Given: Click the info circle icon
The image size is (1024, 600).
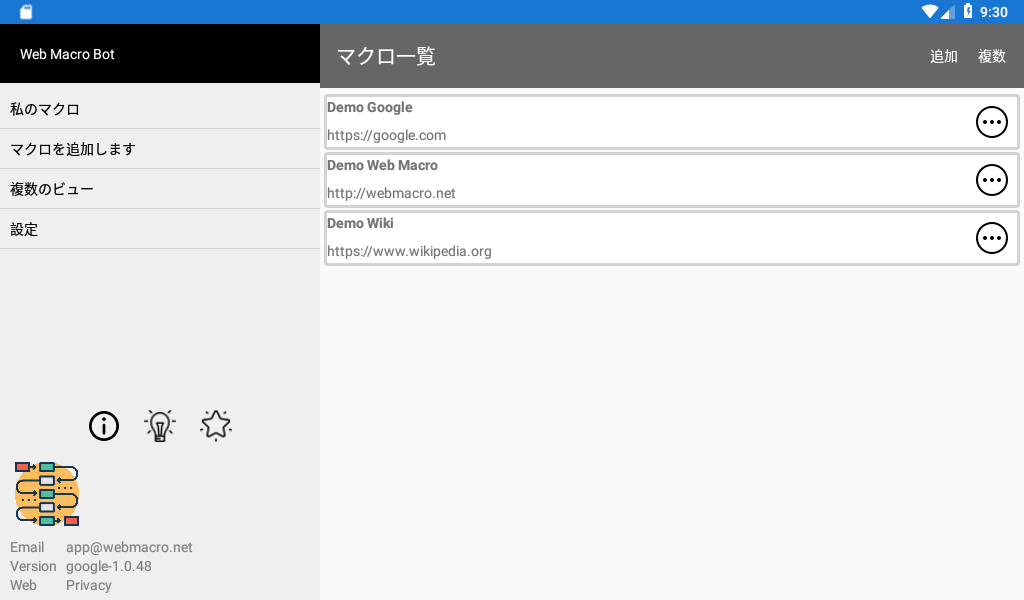Looking at the screenshot, I should click(104, 426).
